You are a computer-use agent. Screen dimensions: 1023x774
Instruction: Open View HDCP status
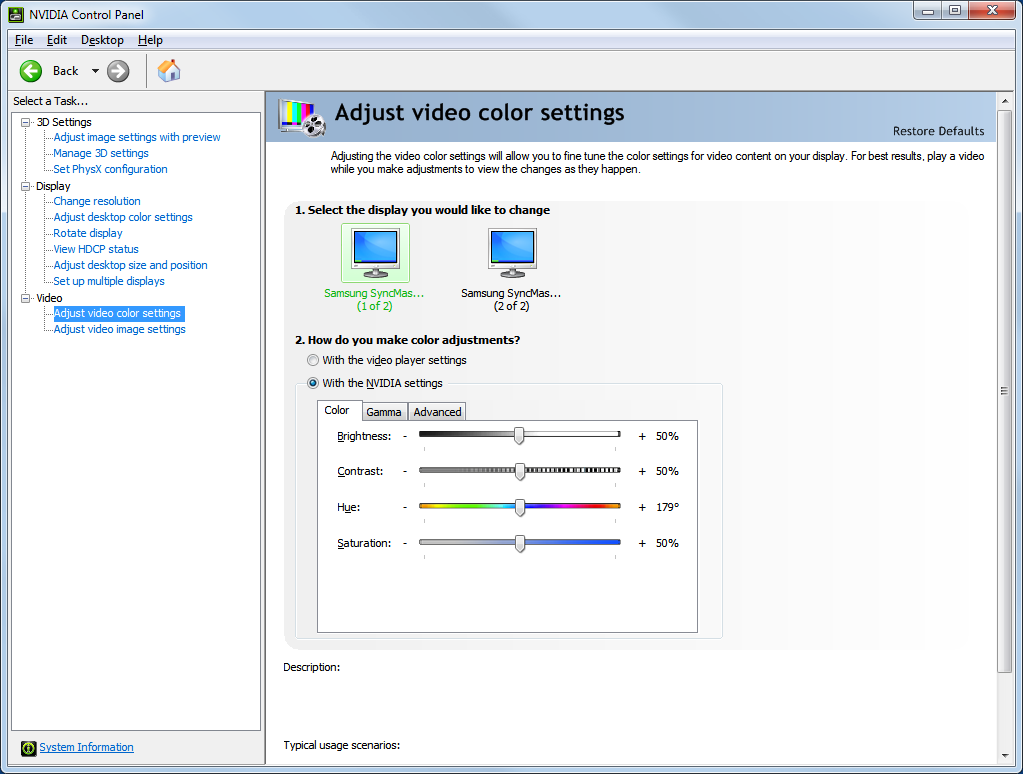(x=96, y=249)
